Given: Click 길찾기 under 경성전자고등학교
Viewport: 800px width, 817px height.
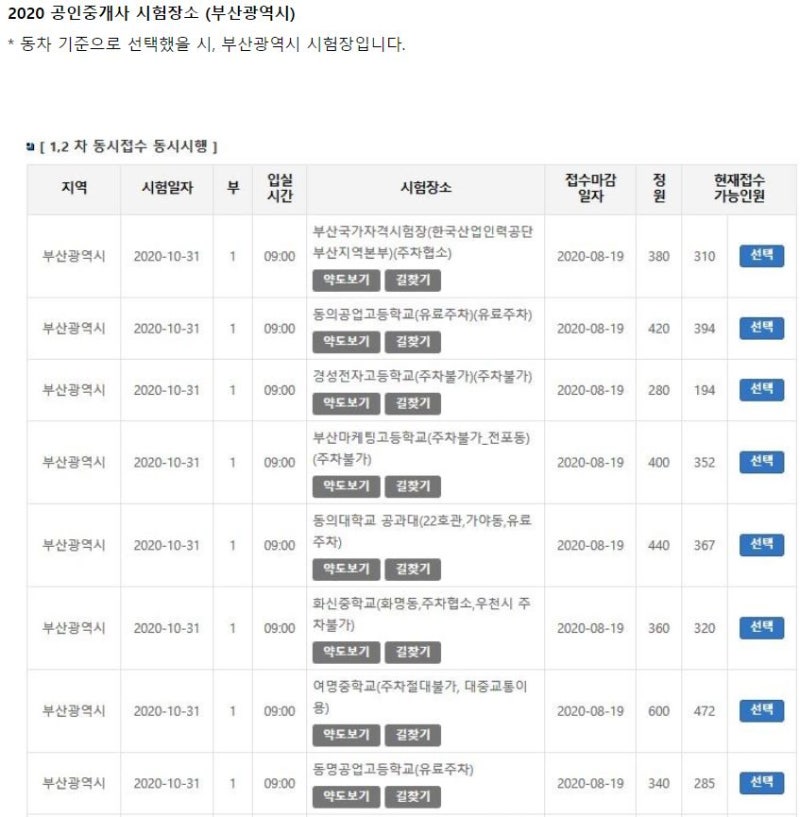Looking at the screenshot, I should (x=413, y=404).
